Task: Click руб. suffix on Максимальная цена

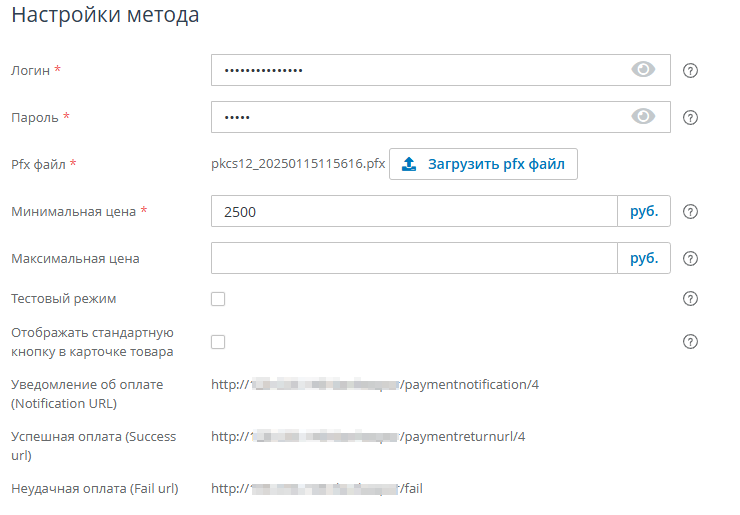Action: 644,258
